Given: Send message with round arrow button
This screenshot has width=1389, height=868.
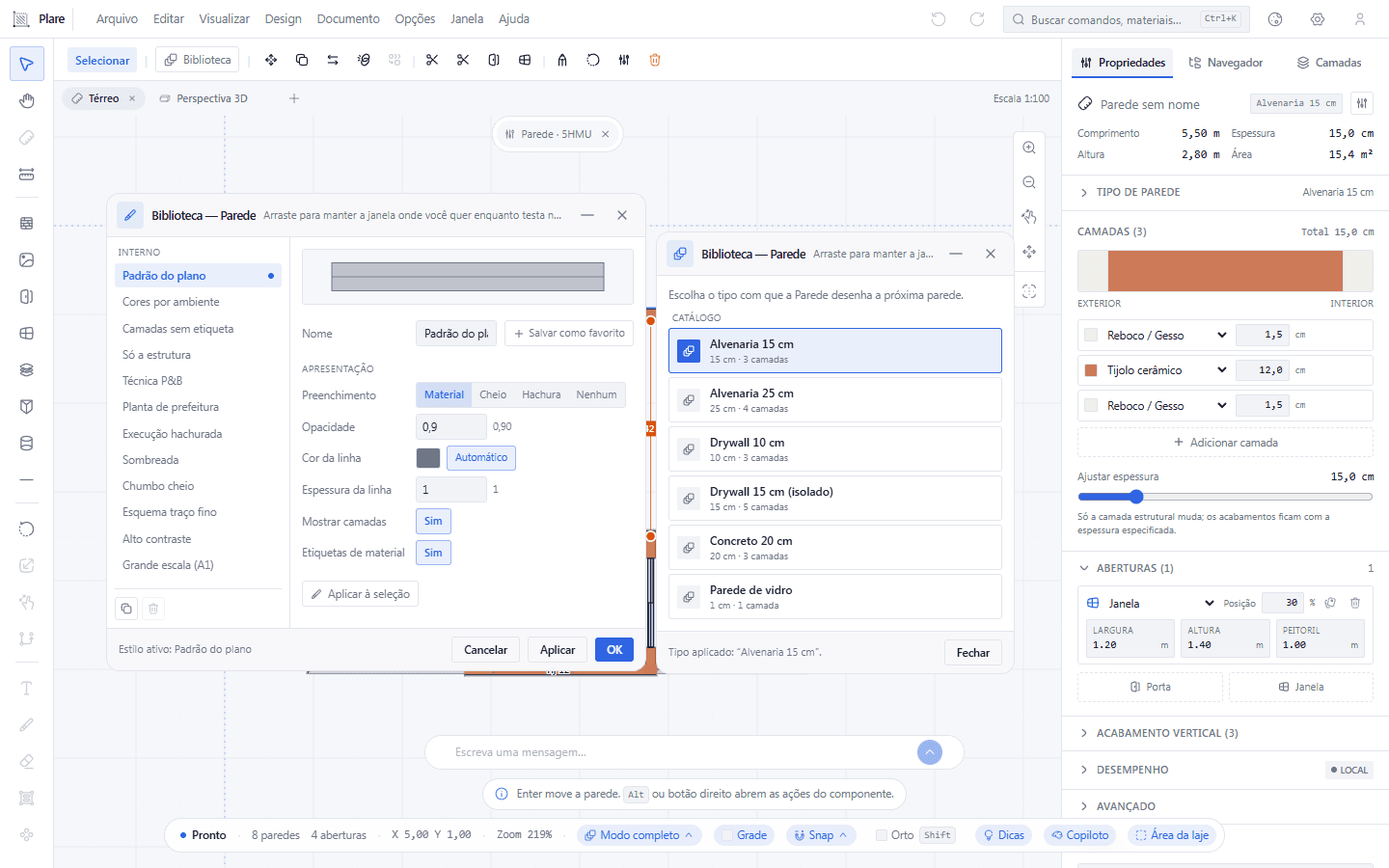Looking at the screenshot, I should 930,752.
